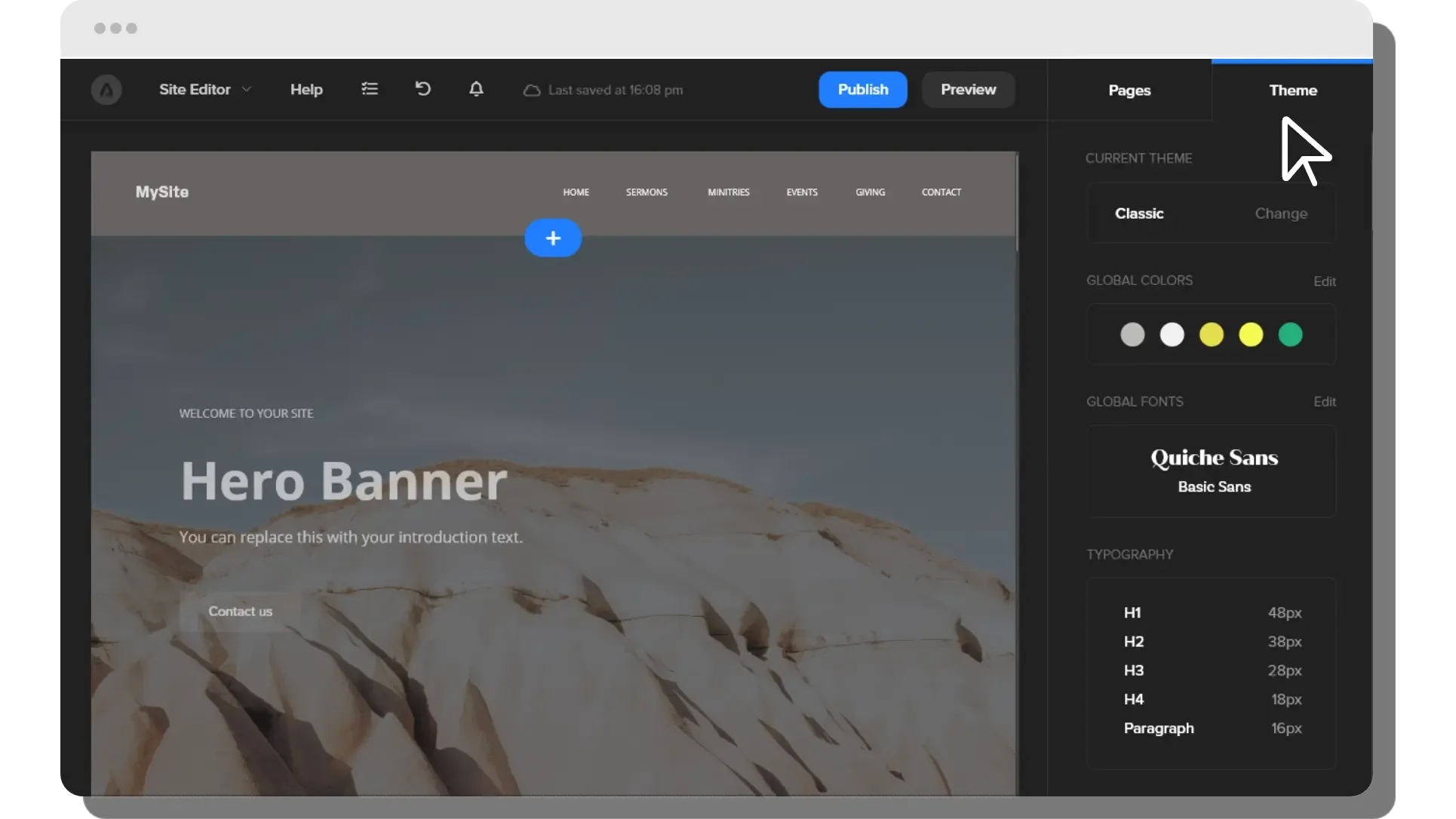Switch to the Pages tab

1129,90
